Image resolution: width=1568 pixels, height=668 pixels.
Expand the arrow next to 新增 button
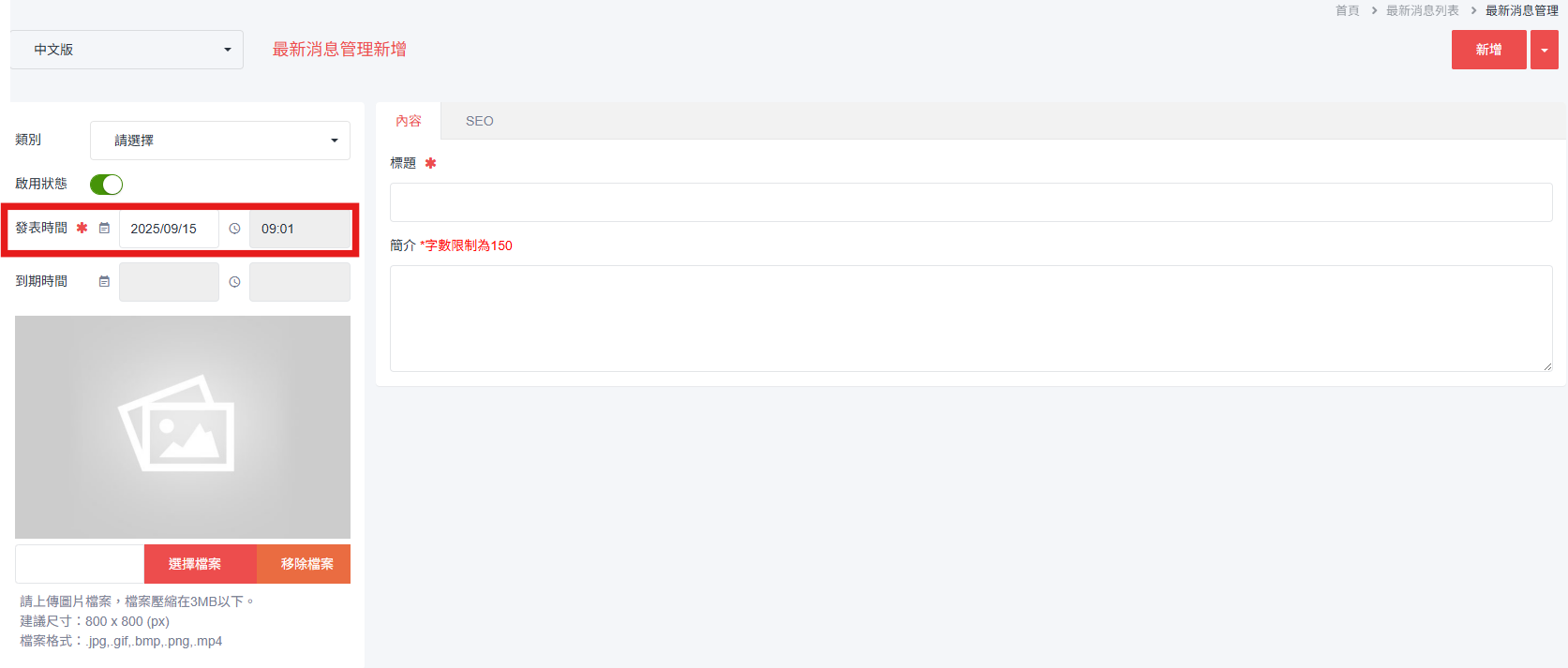pyautogui.click(x=1545, y=50)
